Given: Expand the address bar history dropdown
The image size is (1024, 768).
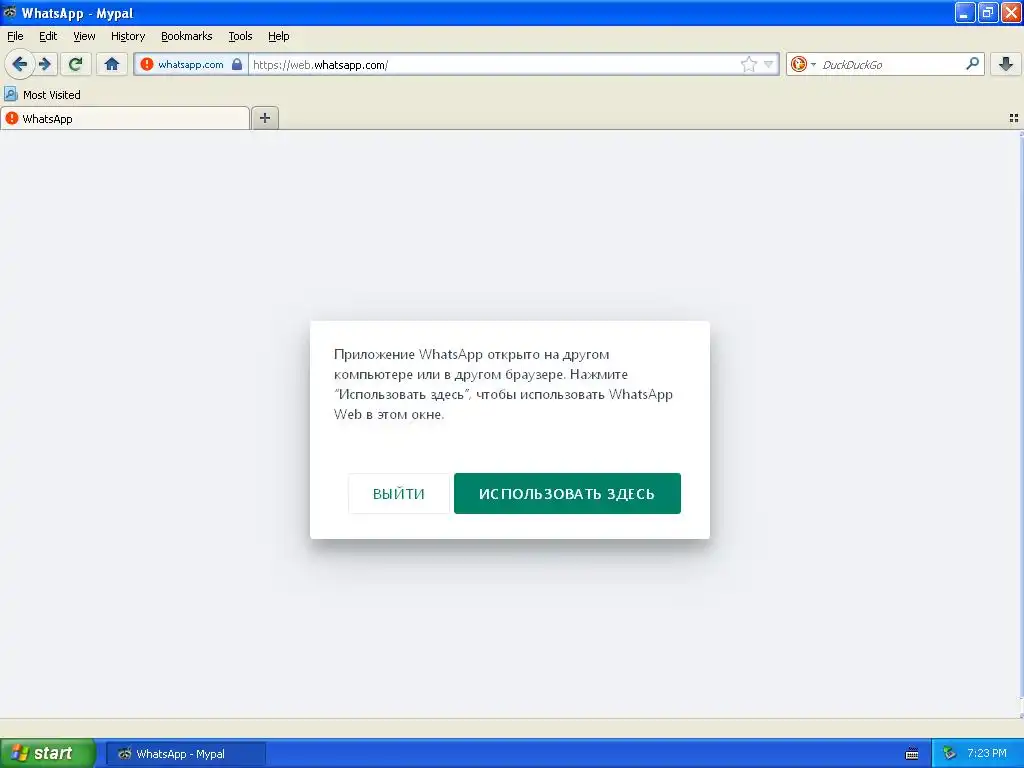Looking at the screenshot, I should tap(769, 64).
